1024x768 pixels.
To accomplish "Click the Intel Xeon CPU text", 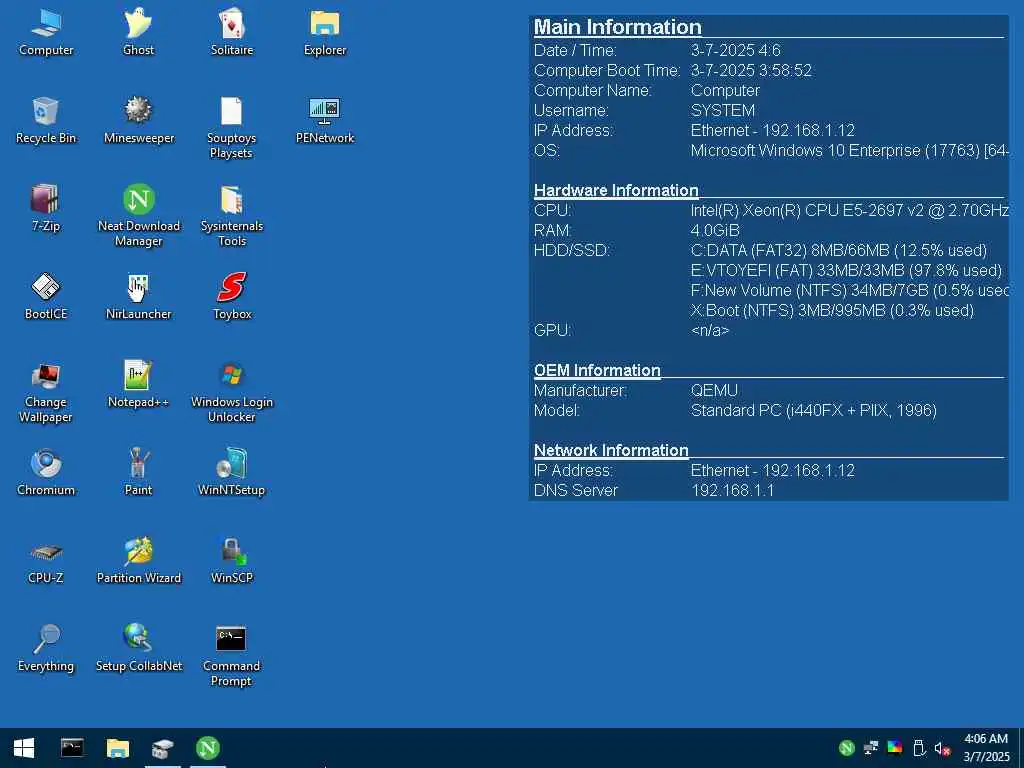I will (850, 210).
